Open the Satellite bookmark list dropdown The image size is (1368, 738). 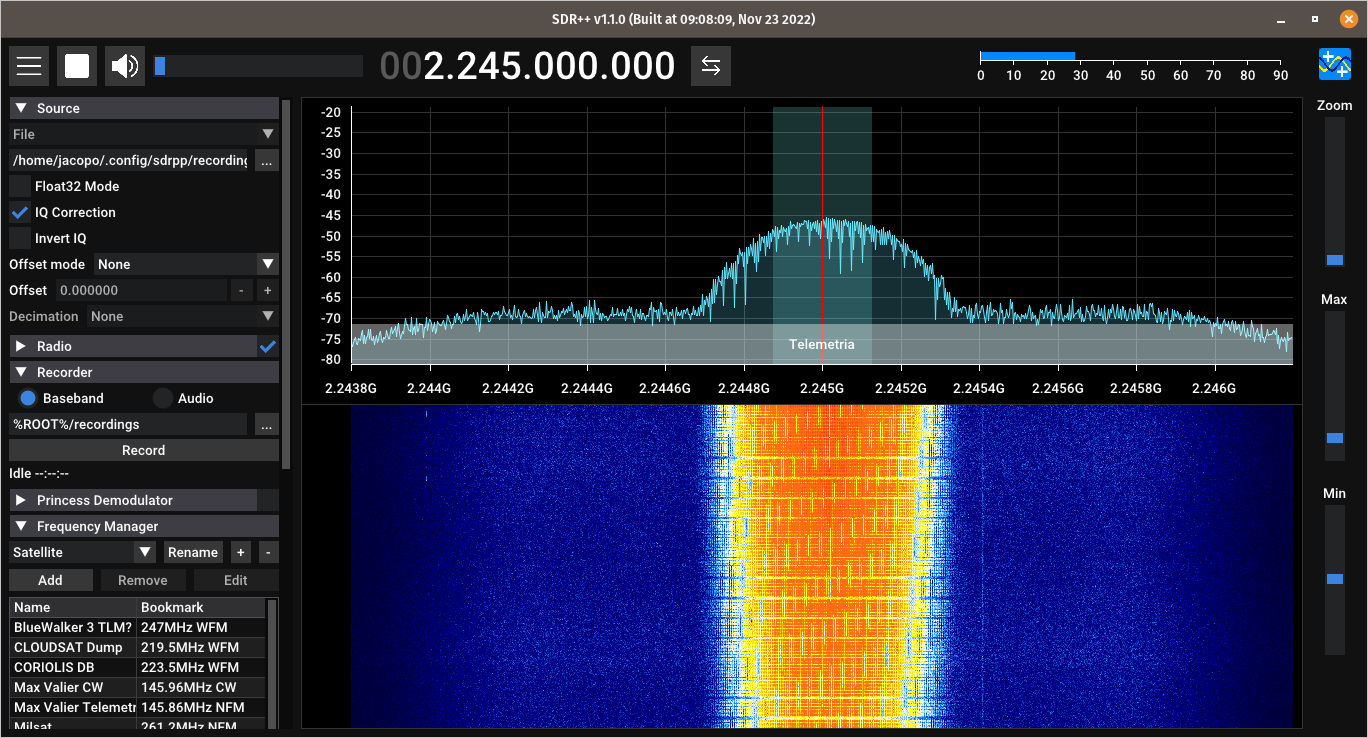point(83,552)
